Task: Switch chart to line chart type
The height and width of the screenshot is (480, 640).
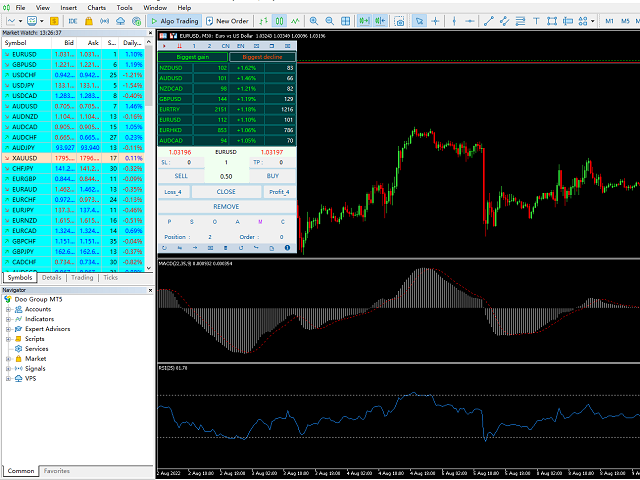Action: [295, 21]
